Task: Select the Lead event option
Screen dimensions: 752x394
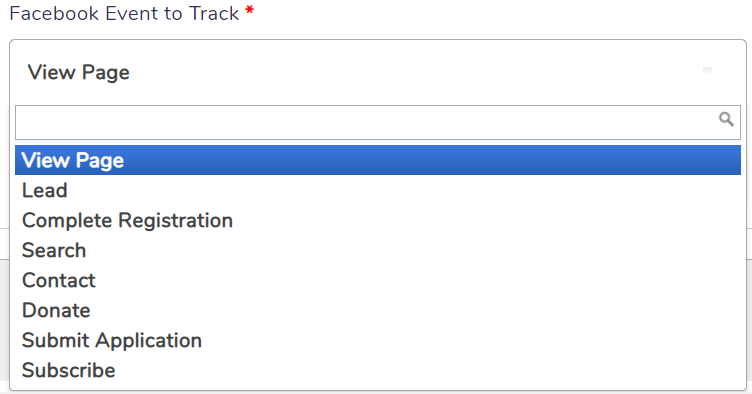Action: pyautogui.click(x=378, y=190)
